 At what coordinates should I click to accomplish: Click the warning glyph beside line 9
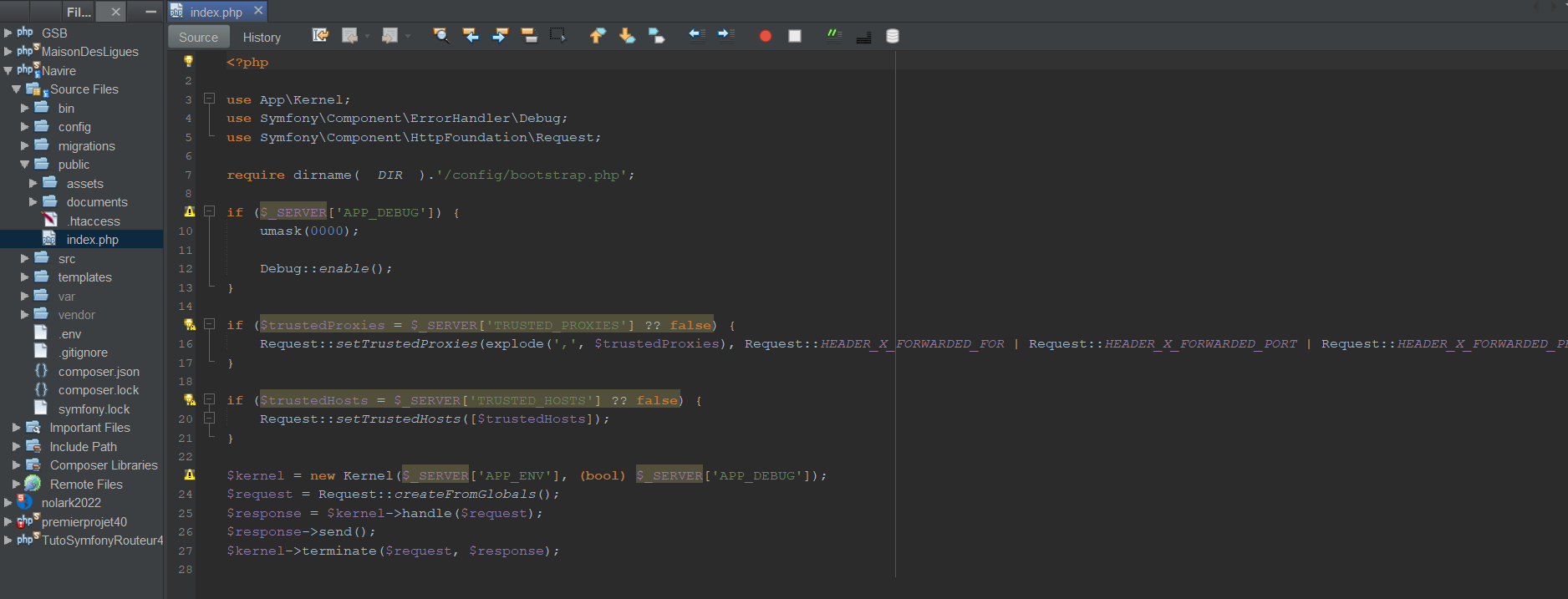(x=190, y=211)
